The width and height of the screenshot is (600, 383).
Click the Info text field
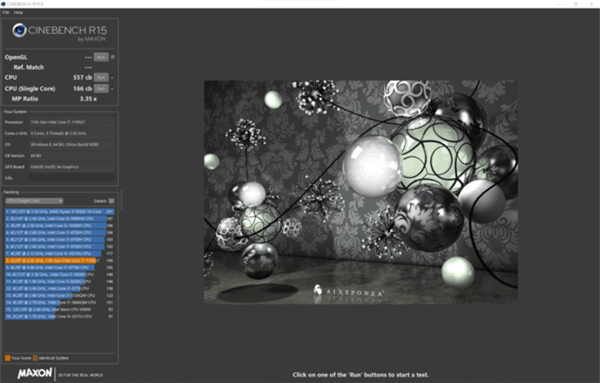[x=72, y=178]
